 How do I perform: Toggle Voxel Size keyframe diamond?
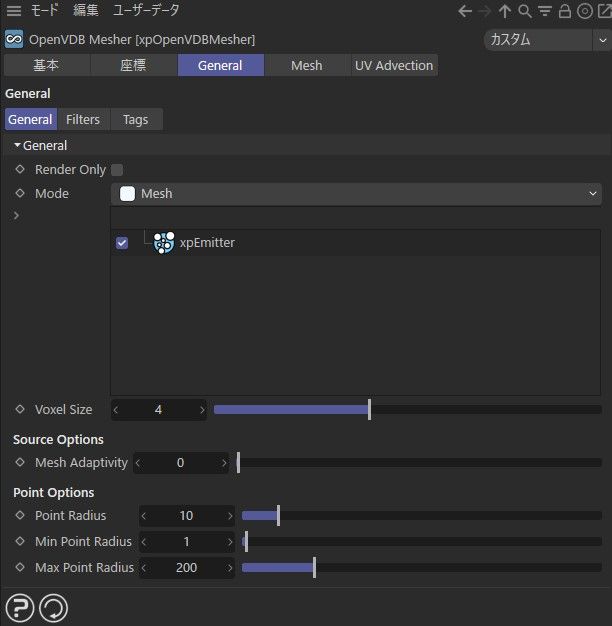pos(20,409)
